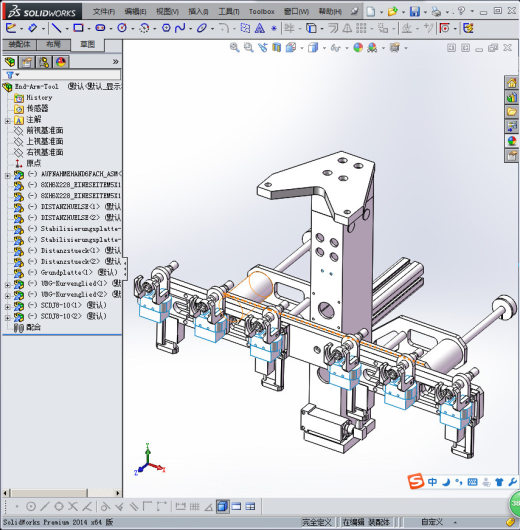Open the PropertyManager tab icon
The image size is (520, 530).
27,62
